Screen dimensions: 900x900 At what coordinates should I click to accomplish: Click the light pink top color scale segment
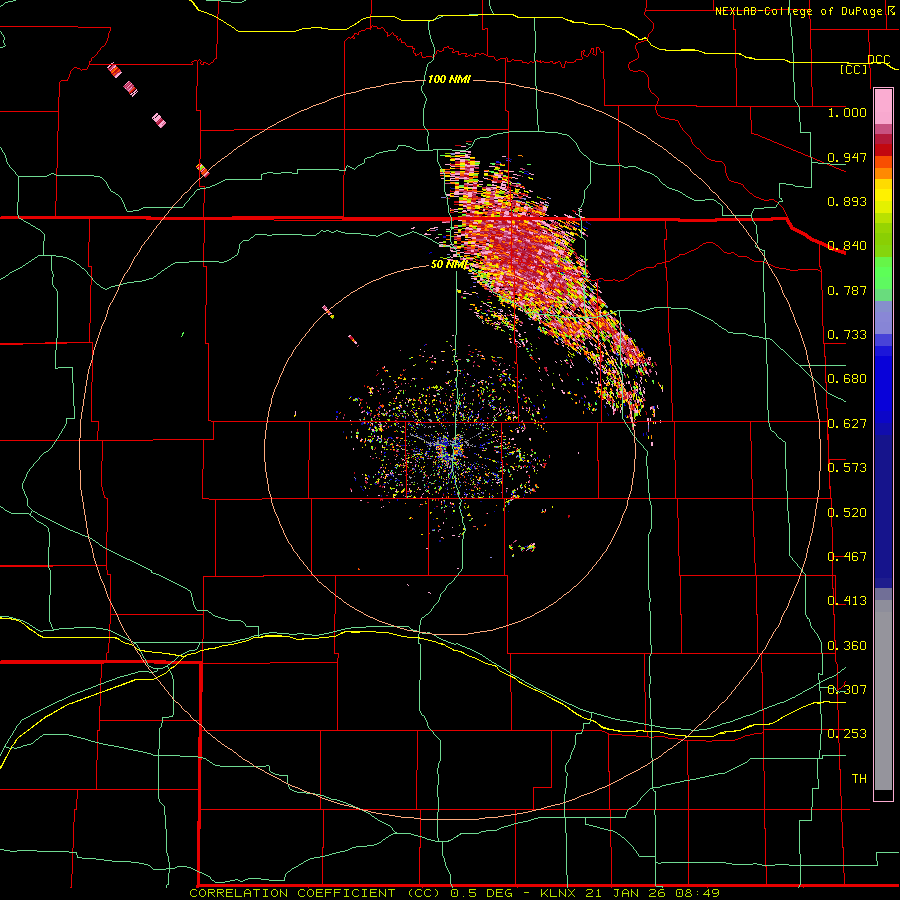883,107
